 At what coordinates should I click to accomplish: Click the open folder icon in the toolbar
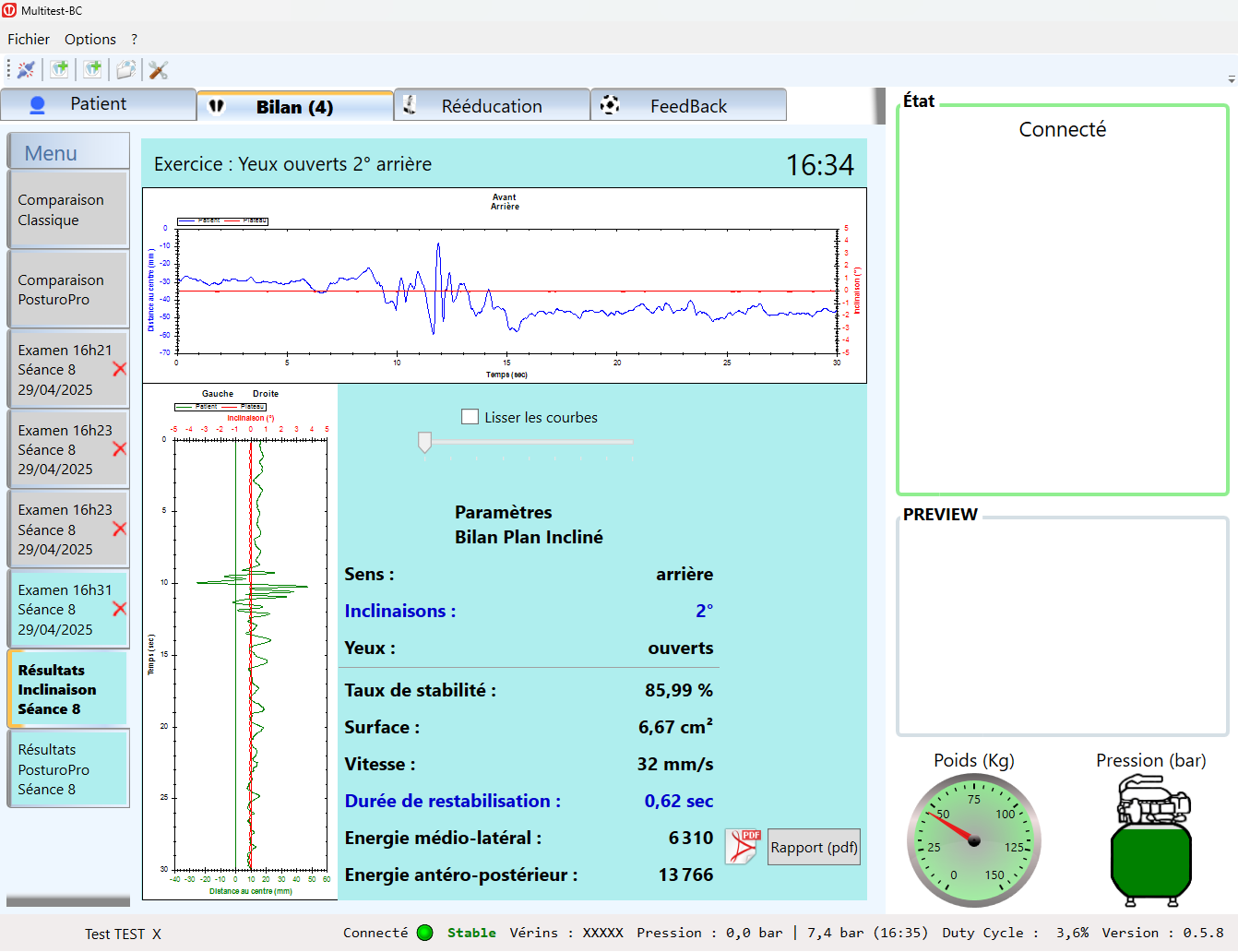[125, 70]
